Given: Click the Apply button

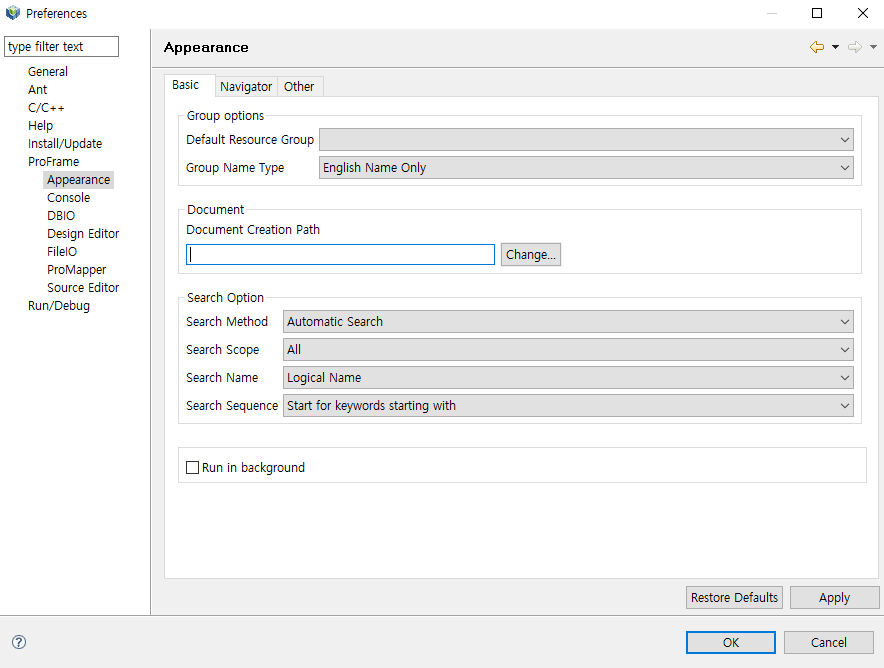Looking at the screenshot, I should (834, 598).
